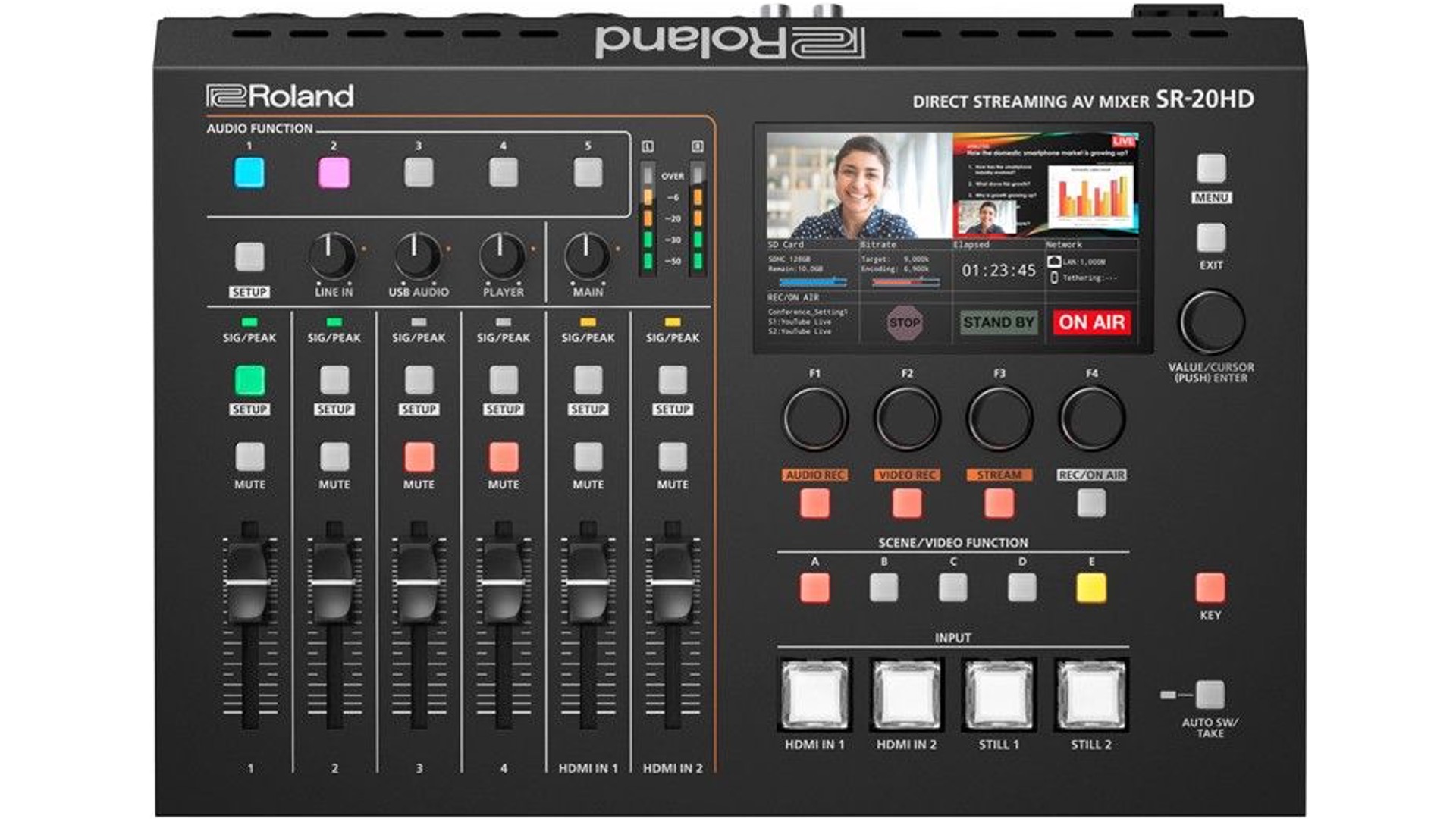The width and height of the screenshot is (1456, 819).
Task: Tap STAND BY on the display
Action: coord(999,322)
